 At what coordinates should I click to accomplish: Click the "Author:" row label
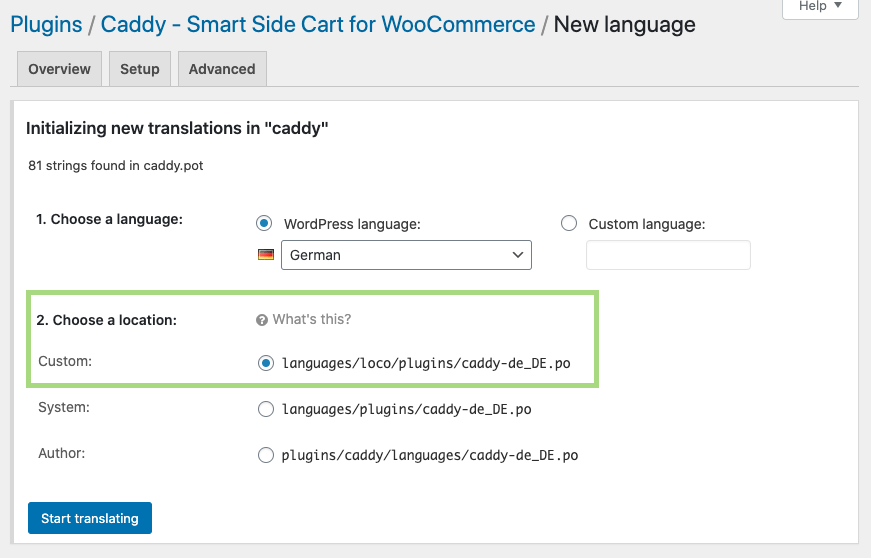(62, 453)
